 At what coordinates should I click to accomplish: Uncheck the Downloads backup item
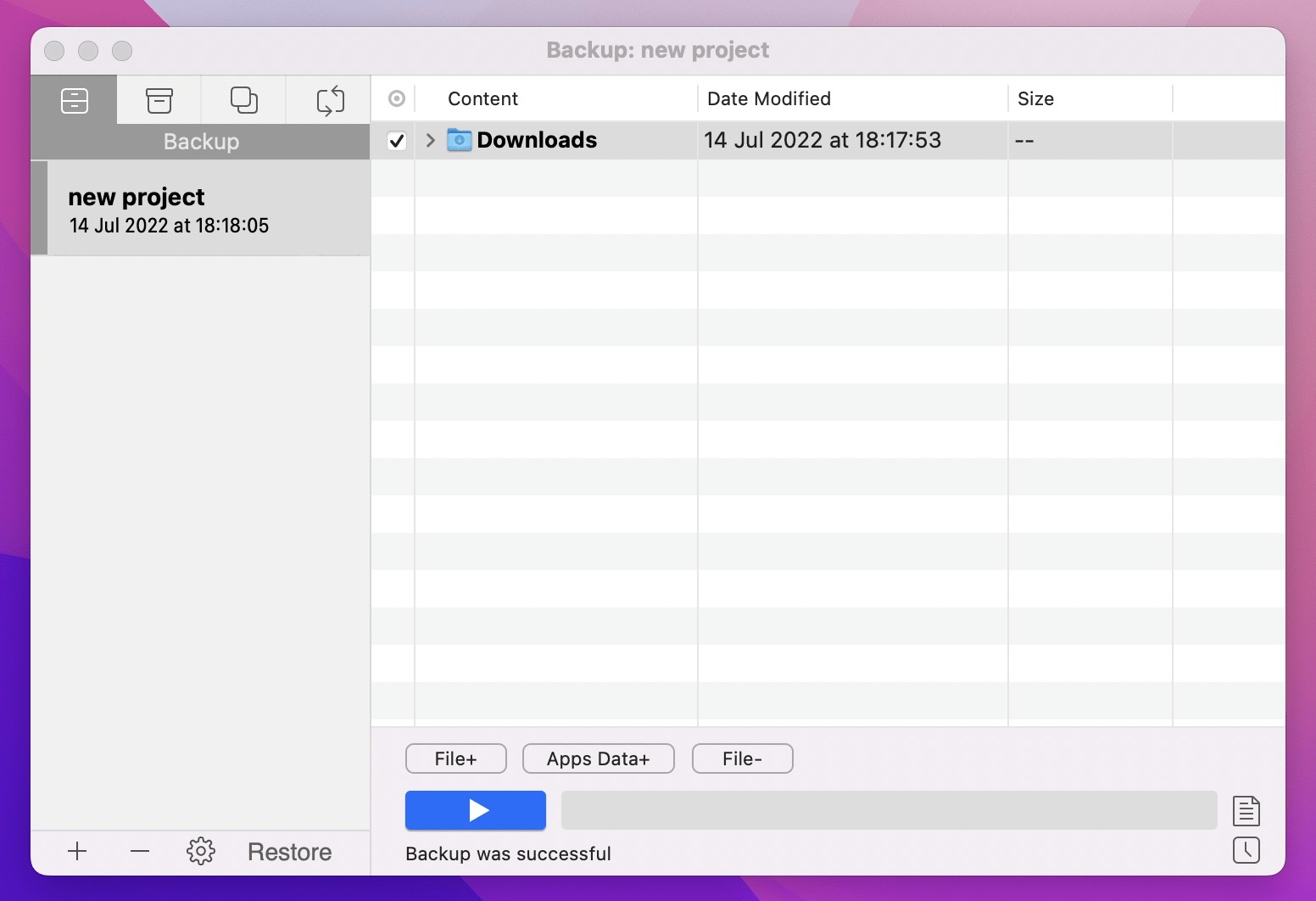point(396,141)
